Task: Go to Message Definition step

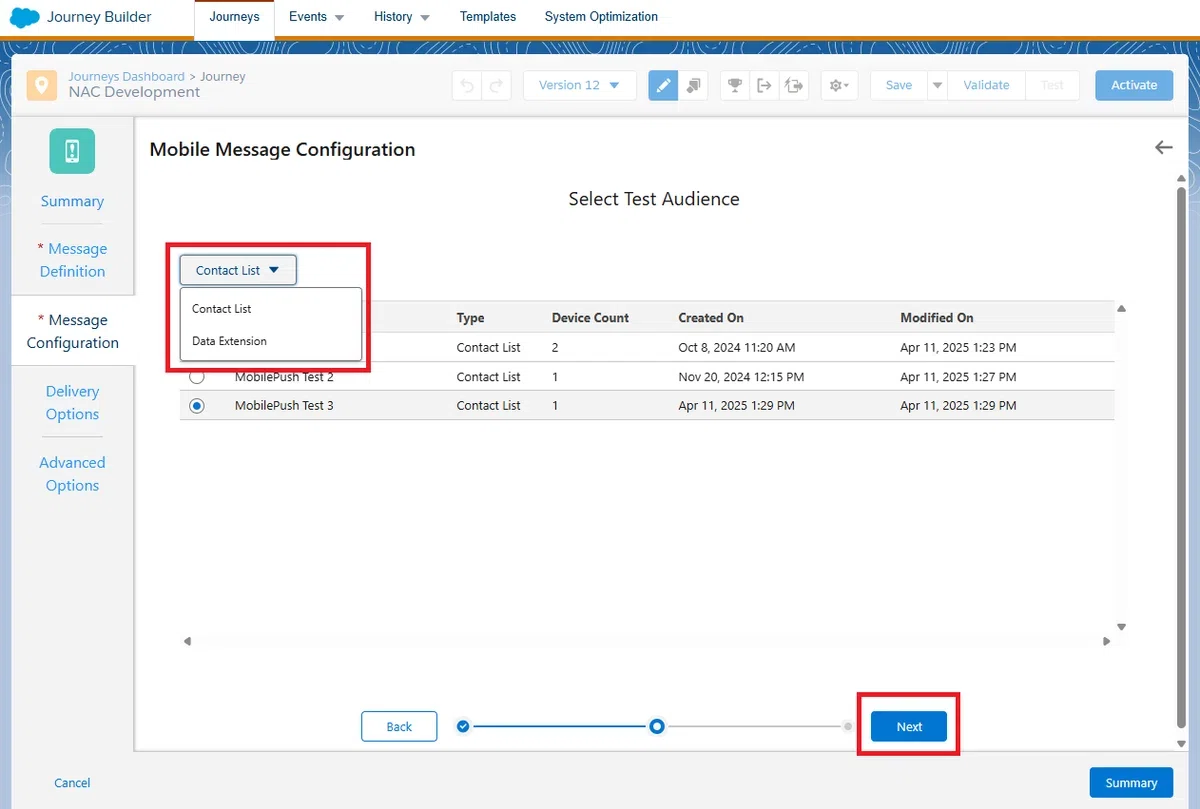Action: click(x=72, y=260)
